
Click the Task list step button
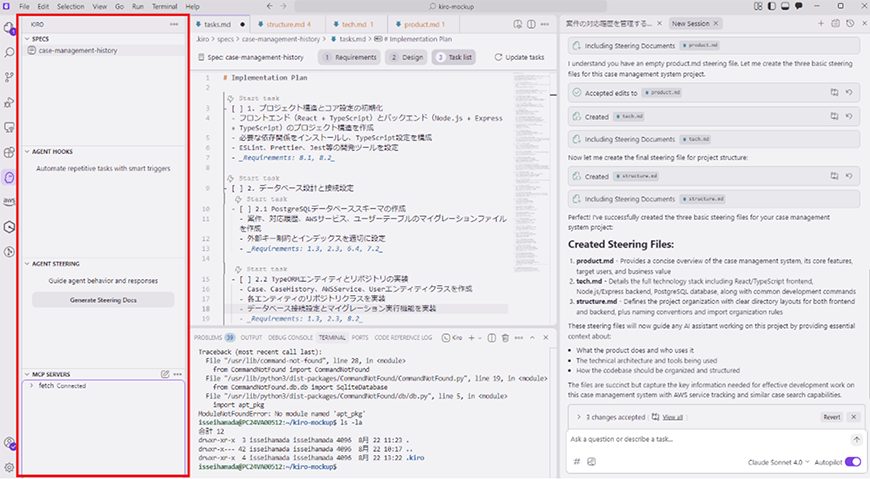(454, 57)
